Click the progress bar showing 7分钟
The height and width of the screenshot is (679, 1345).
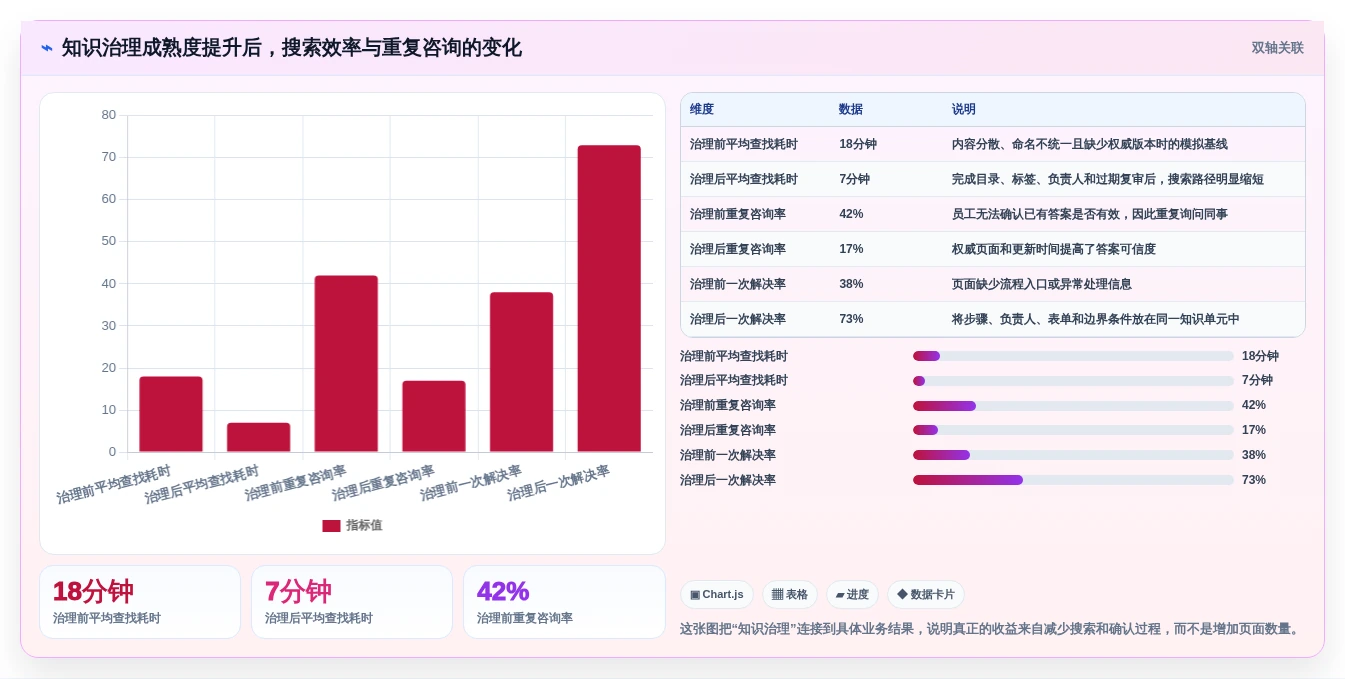point(1073,381)
